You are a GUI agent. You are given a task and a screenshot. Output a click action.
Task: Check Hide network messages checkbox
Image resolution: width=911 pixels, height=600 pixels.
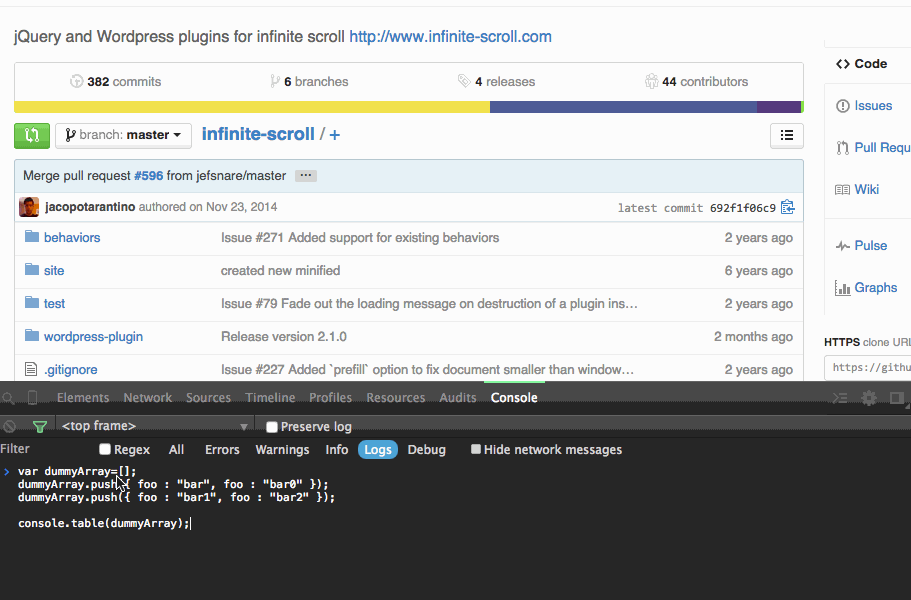475,449
